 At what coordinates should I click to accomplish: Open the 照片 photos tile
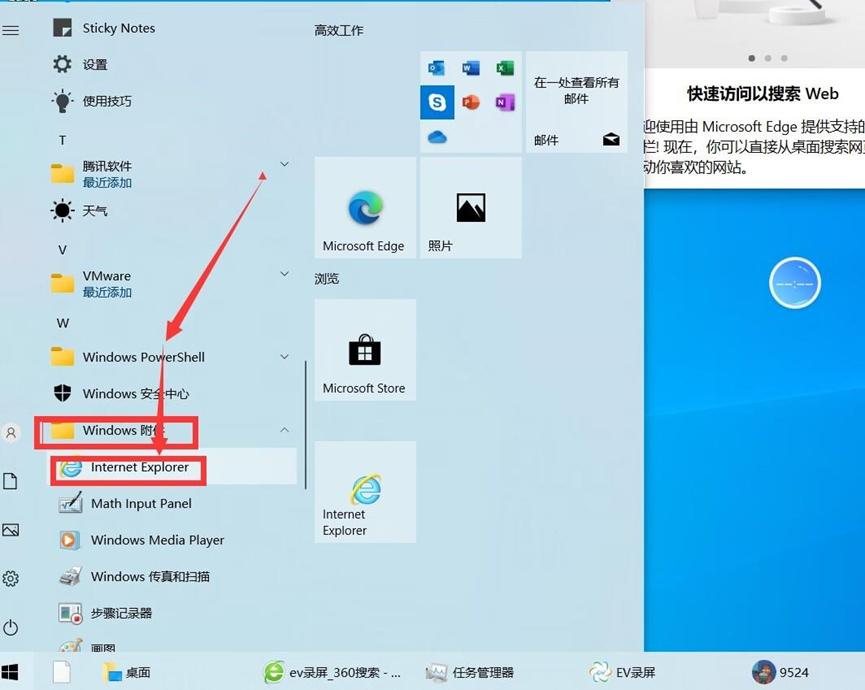click(470, 208)
